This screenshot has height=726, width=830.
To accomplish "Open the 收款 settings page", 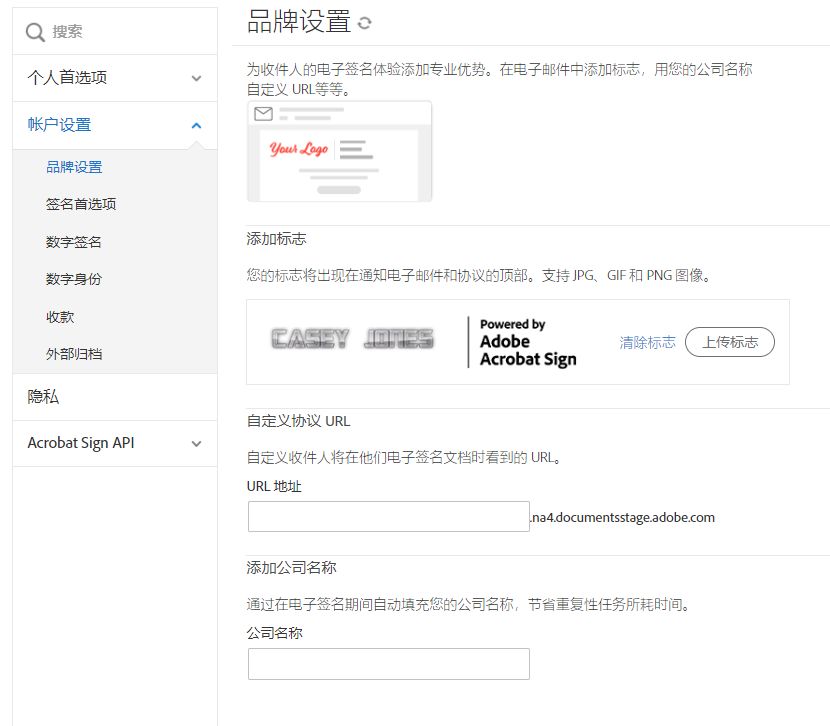I will tap(60, 317).
